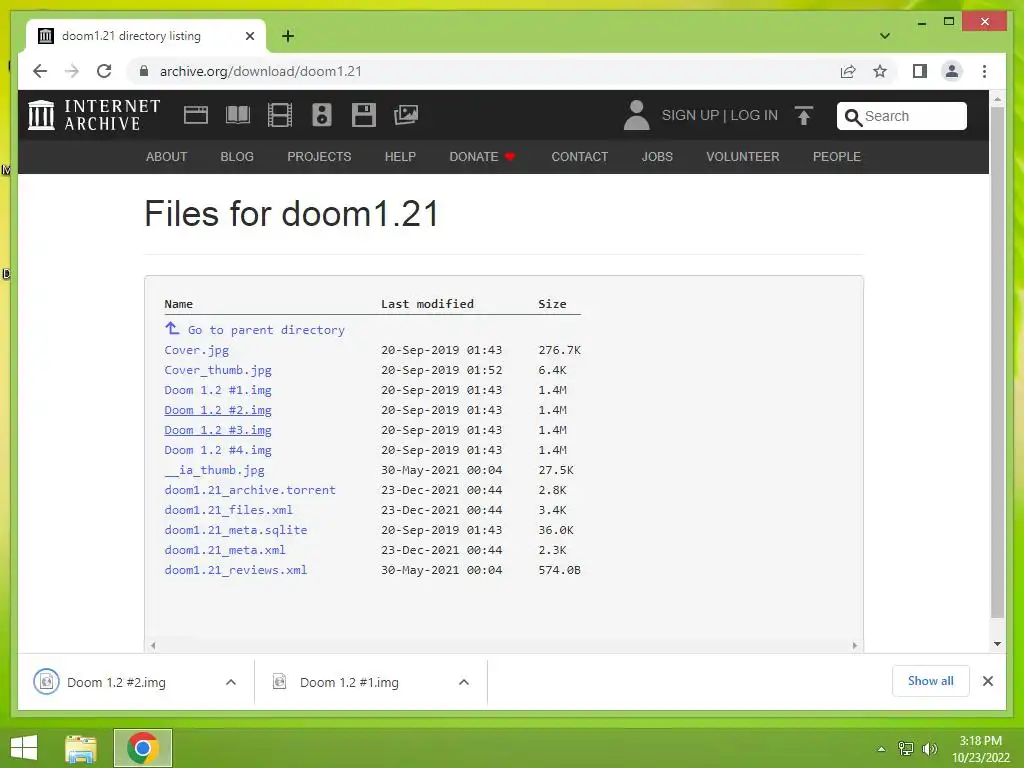Click the SIGN UP link

point(690,116)
